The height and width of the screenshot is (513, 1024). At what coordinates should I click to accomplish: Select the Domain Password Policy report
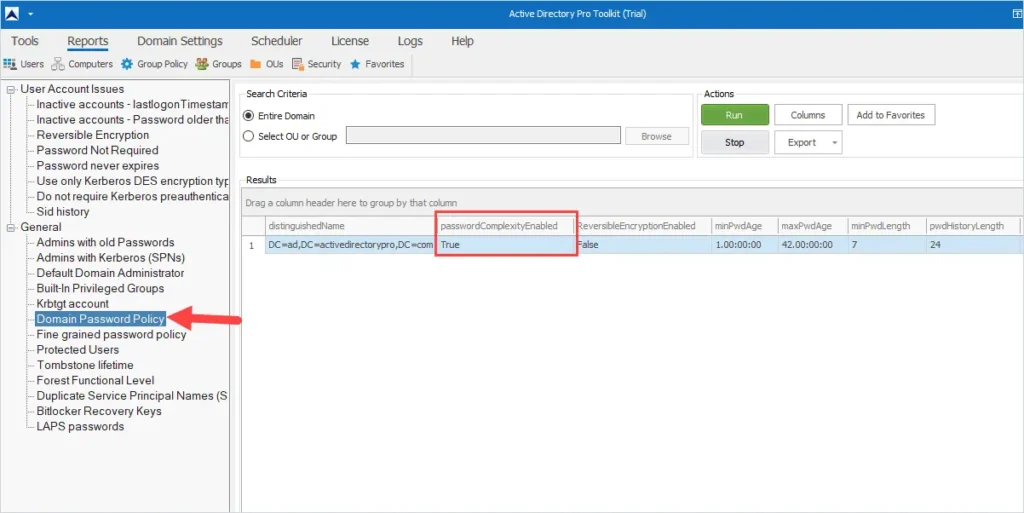tap(101, 319)
